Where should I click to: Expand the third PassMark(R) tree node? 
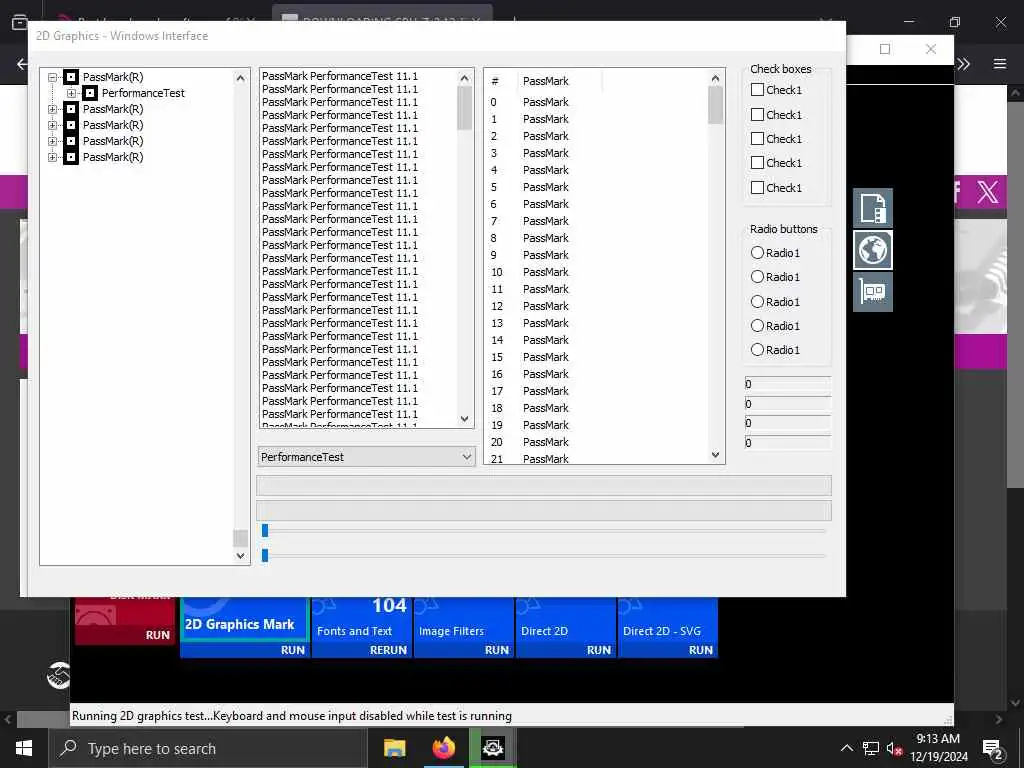coord(52,125)
